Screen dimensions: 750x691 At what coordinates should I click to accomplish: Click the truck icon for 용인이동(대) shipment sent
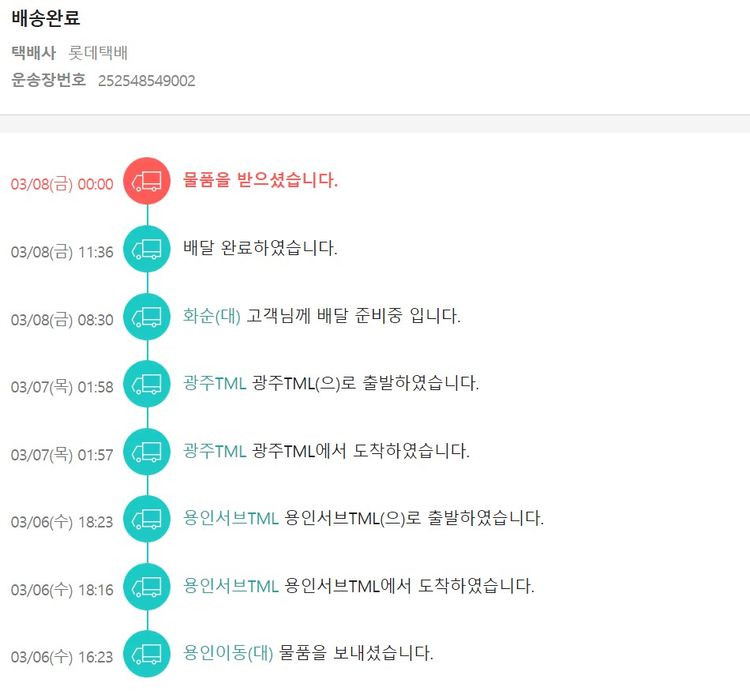[147, 654]
